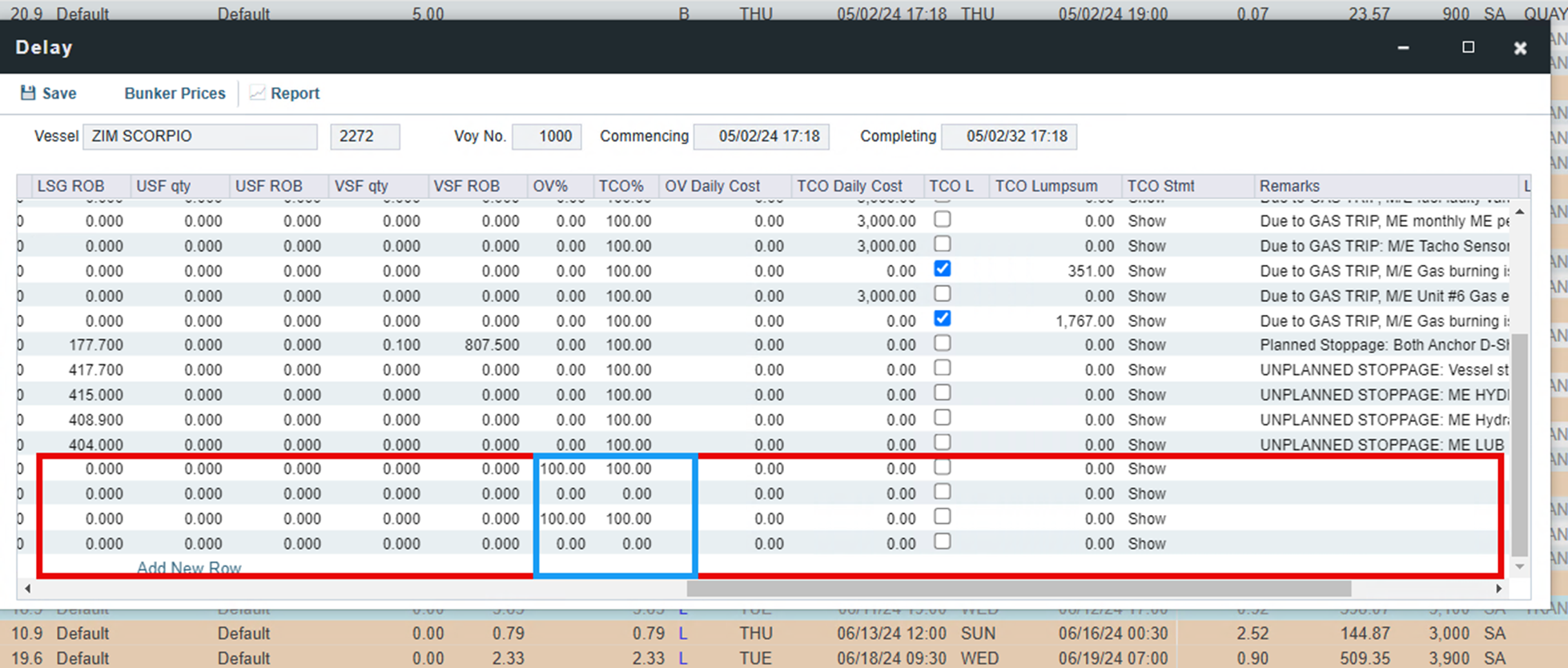Click the Commencing date field
The height and width of the screenshot is (668, 1568).
pos(761,136)
